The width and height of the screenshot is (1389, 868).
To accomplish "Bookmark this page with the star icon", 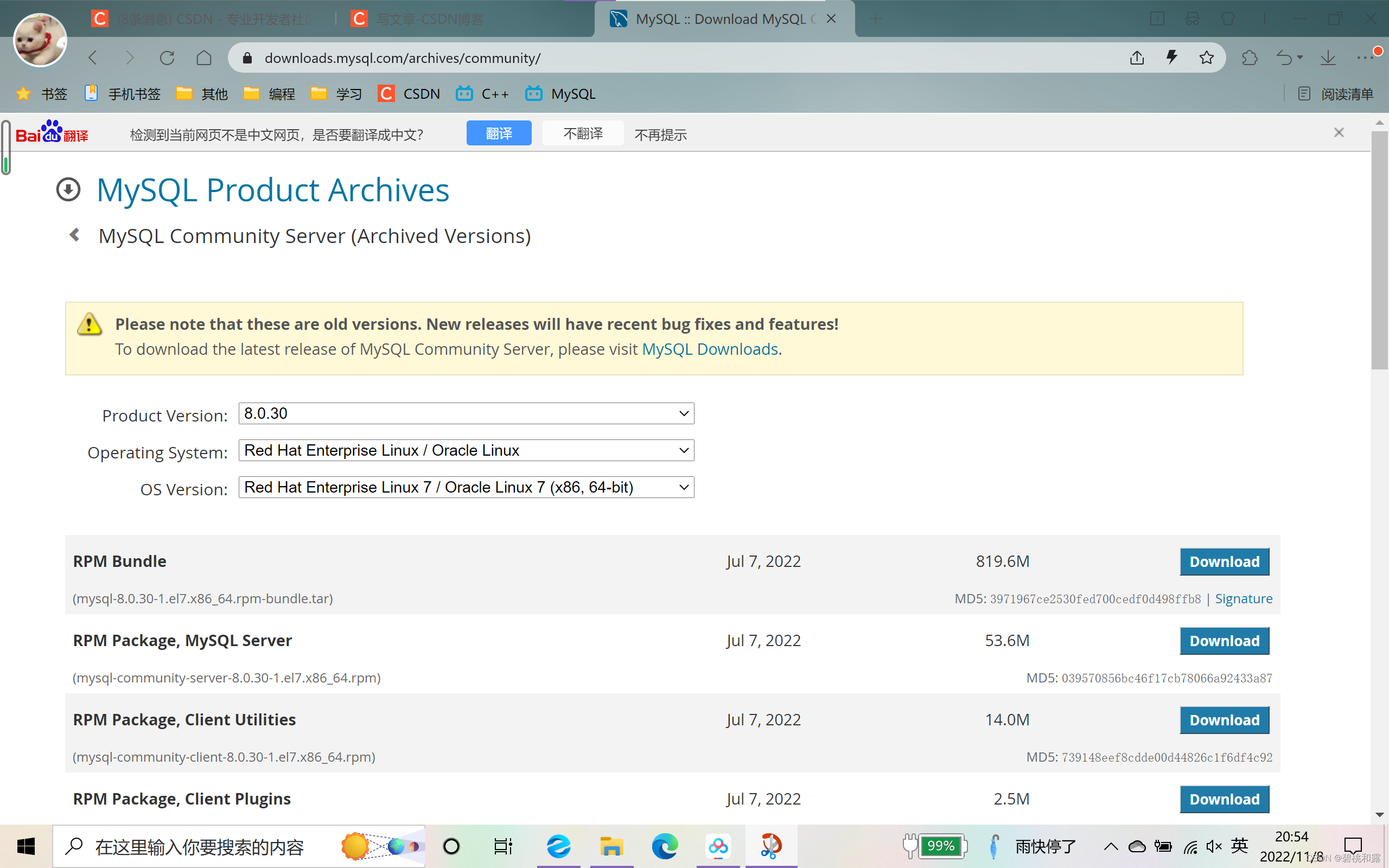I will pyautogui.click(x=1207, y=58).
